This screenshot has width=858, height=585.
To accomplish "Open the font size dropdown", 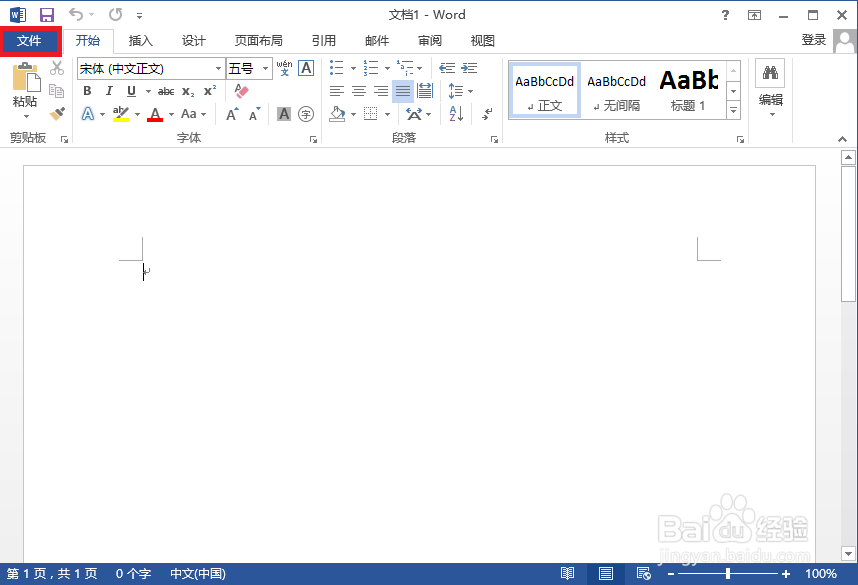I will coord(266,68).
